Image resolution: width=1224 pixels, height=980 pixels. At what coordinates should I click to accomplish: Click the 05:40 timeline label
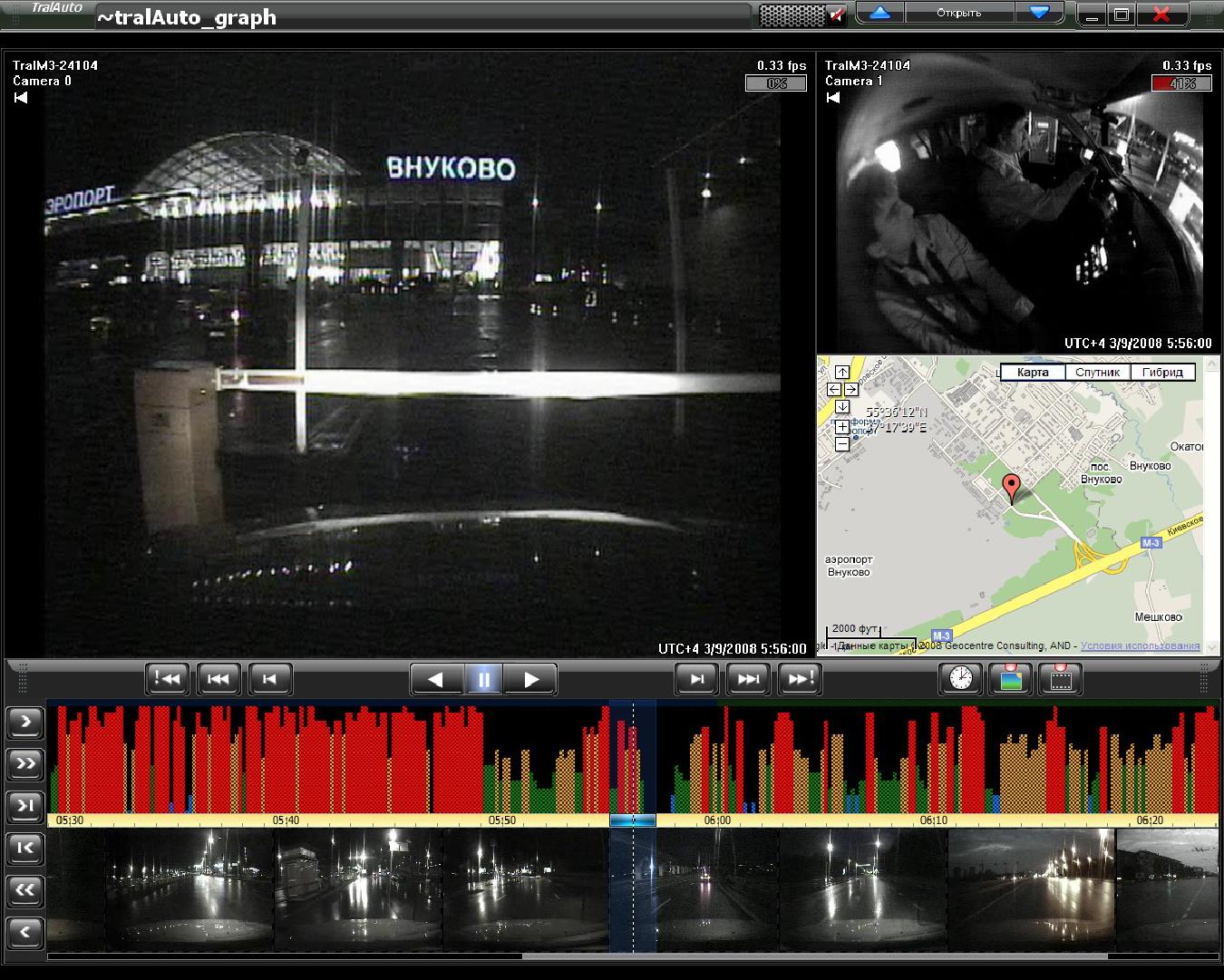285,820
